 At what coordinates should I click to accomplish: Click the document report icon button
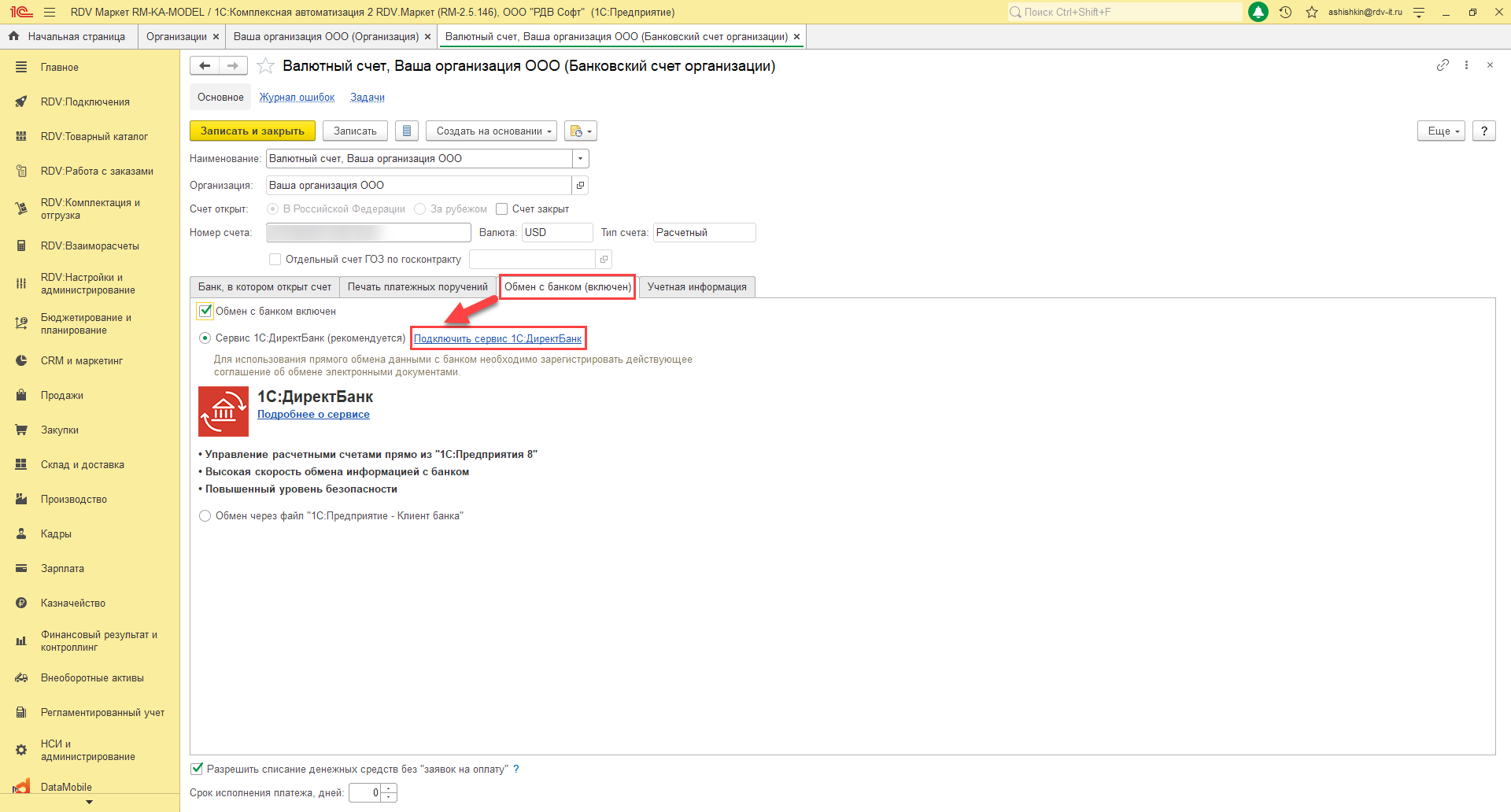[406, 131]
